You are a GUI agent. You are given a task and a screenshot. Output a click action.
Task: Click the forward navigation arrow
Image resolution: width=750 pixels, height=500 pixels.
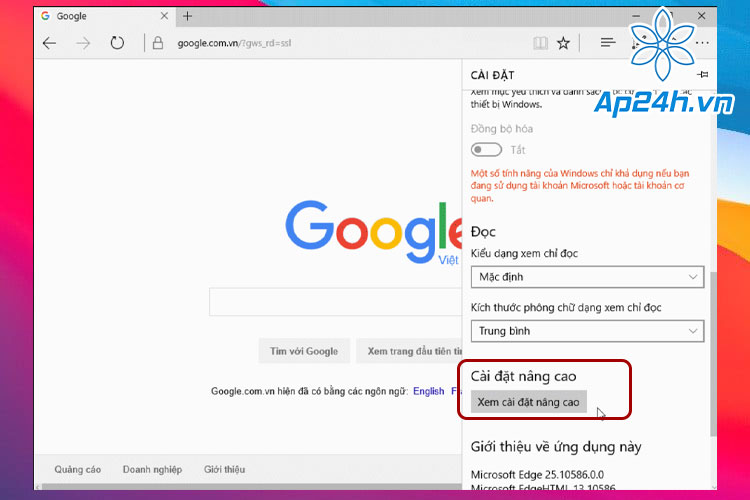[83, 44]
